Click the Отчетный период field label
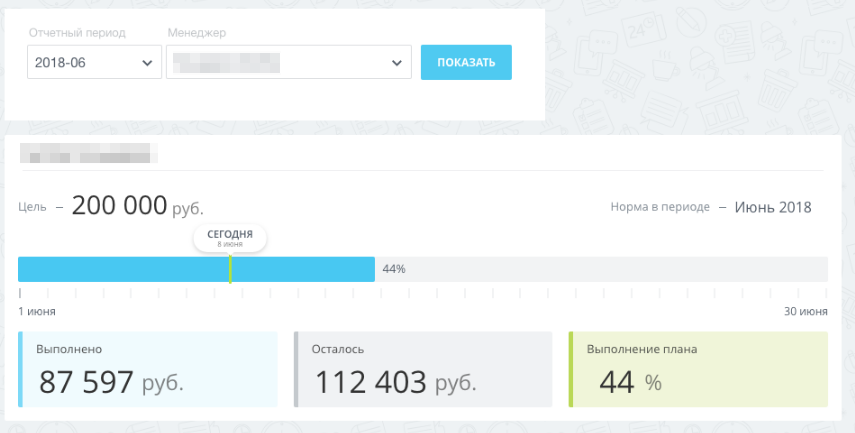855x433 pixels. 77,33
